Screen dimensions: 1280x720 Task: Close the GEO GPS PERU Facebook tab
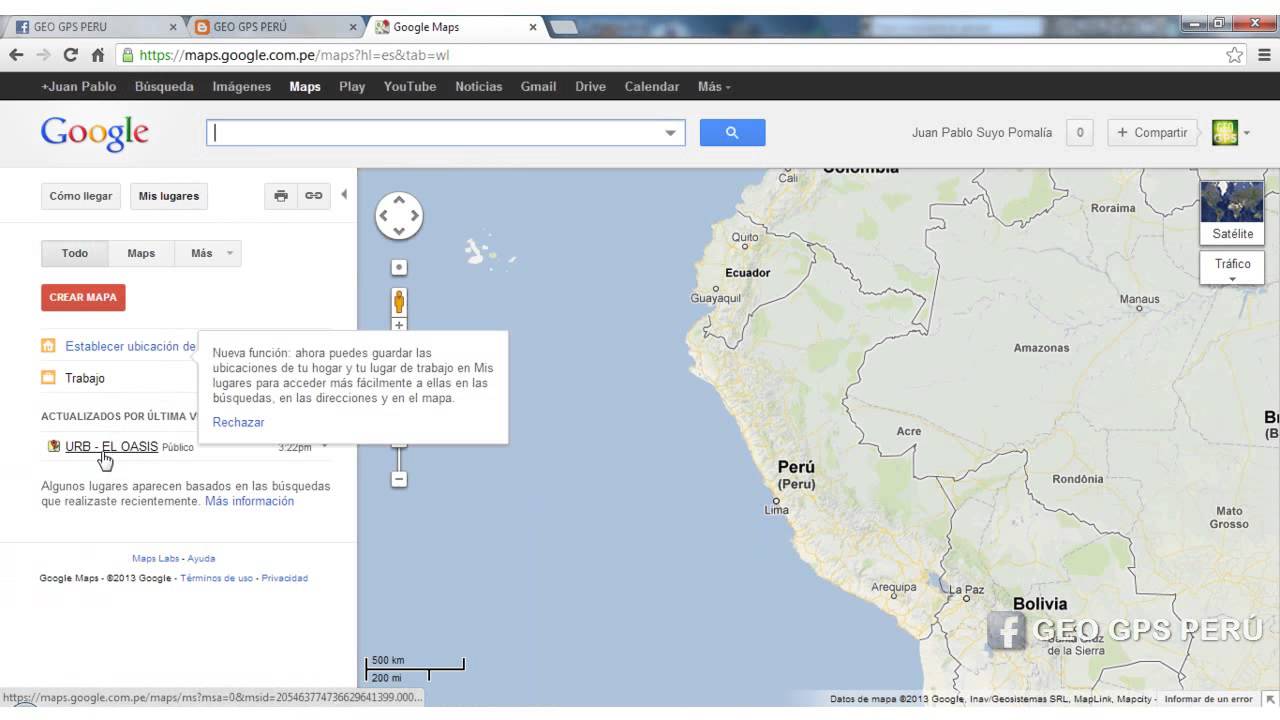tap(173, 27)
